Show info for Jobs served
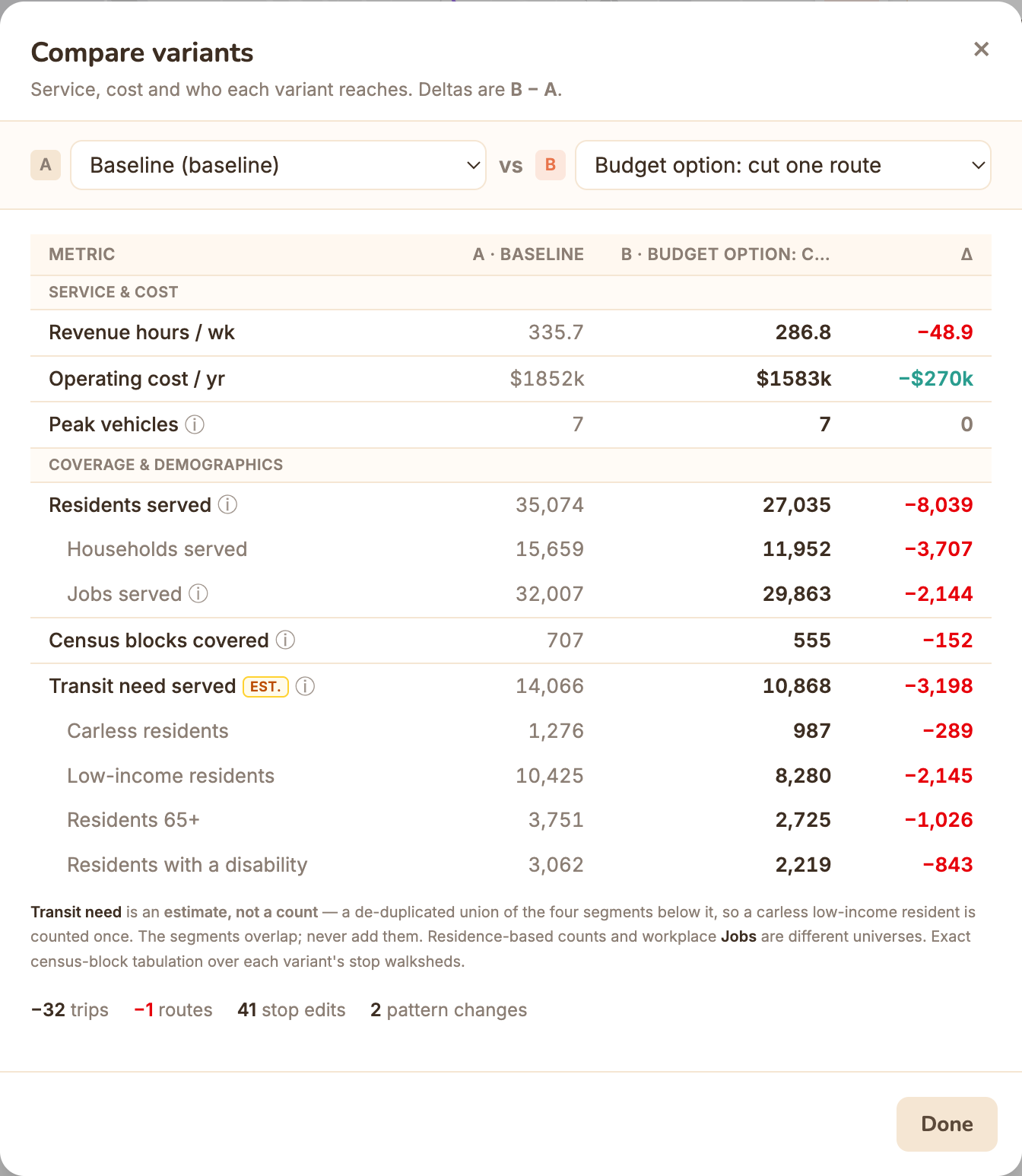1022x1176 pixels. tap(198, 593)
